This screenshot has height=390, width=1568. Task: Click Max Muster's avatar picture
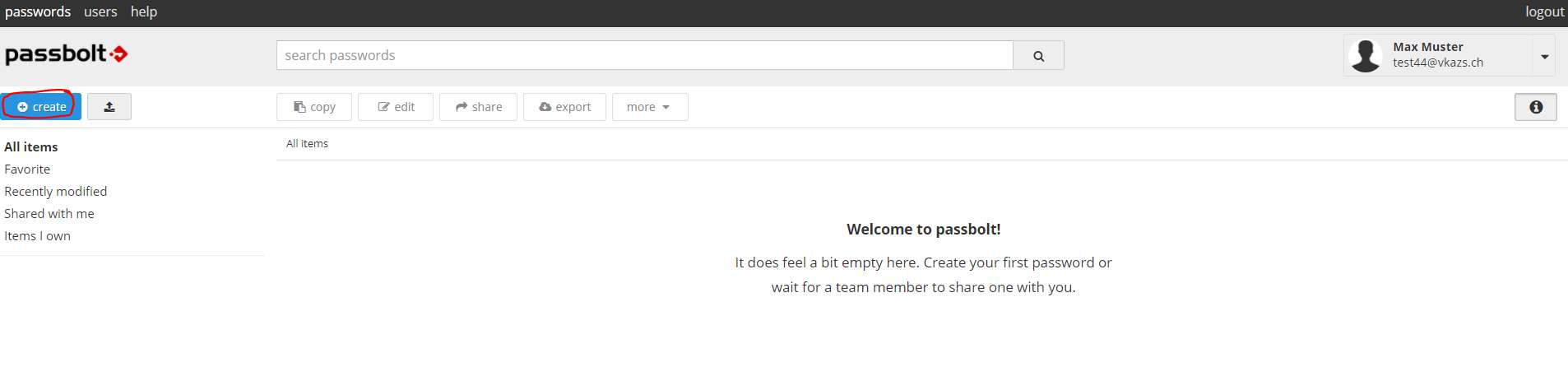[1366, 55]
